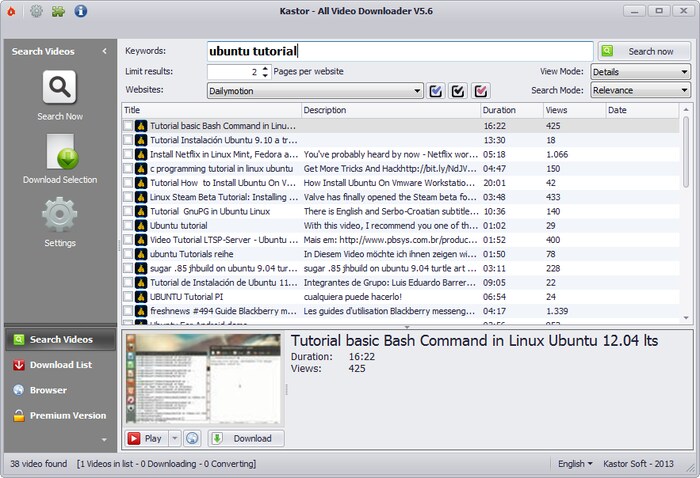The height and width of the screenshot is (478, 700).
Task: Sort results by Title column
Action: point(212,110)
